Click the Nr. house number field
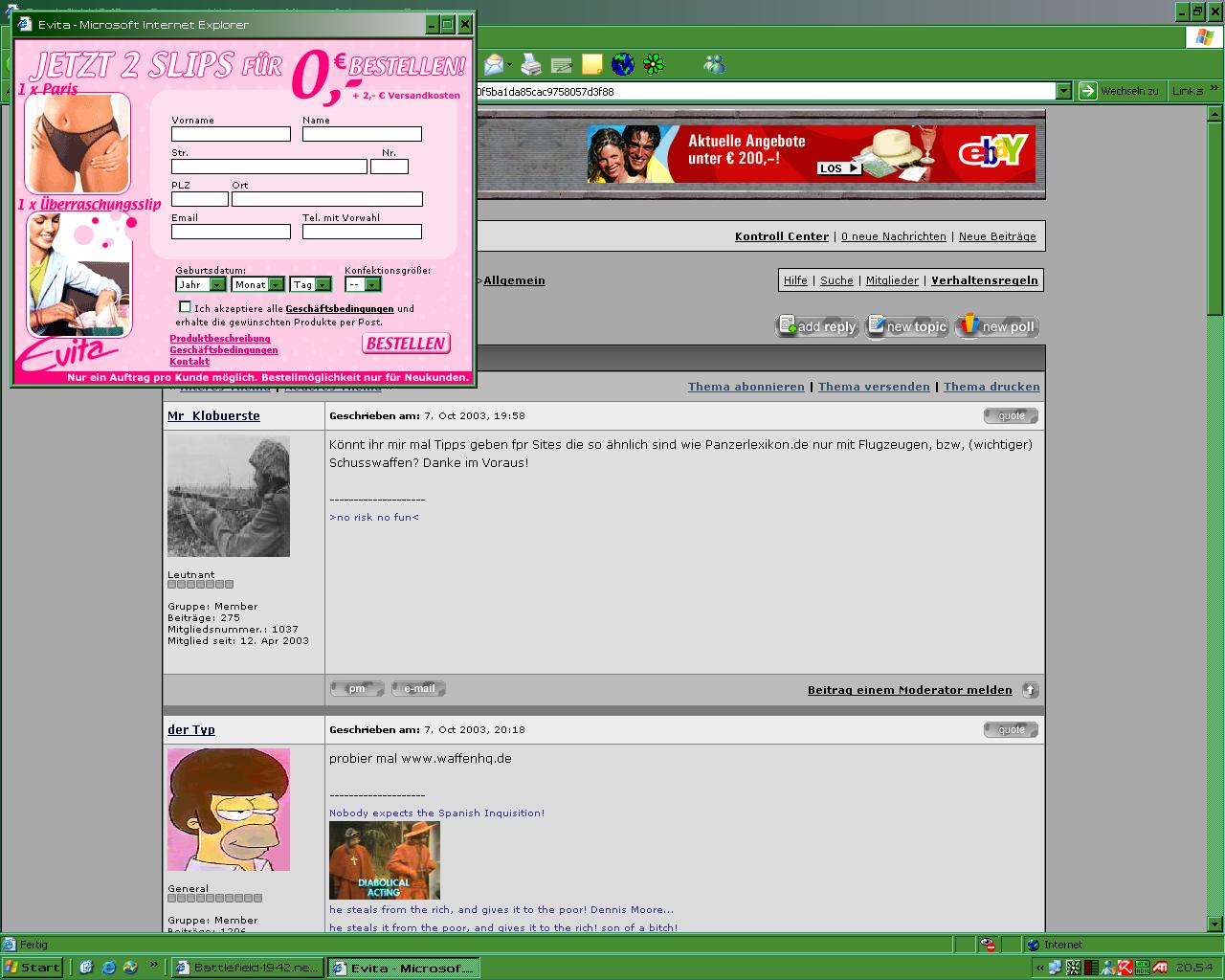This screenshot has width=1225, height=980. pyautogui.click(x=390, y=167)
